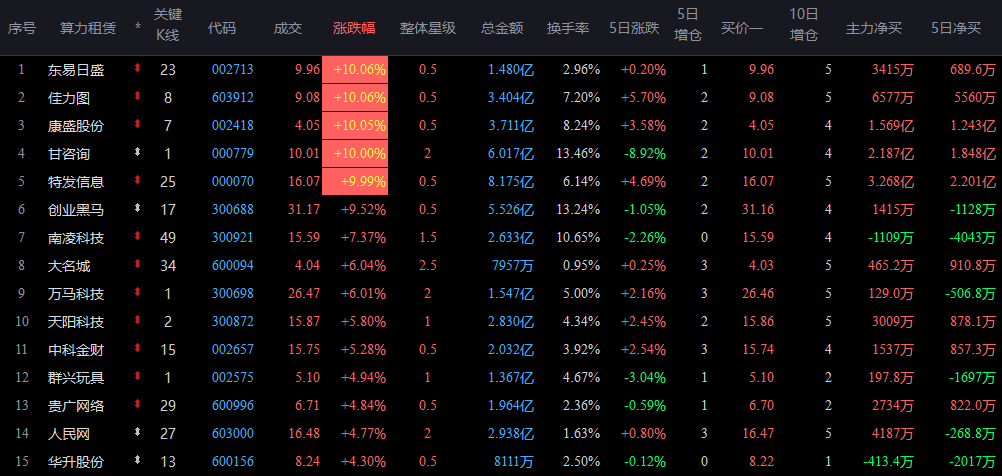Click the red marker icon for 康盛股份
The height and width of the screenshot is (476, 1002).
click(x=137, y=124)
